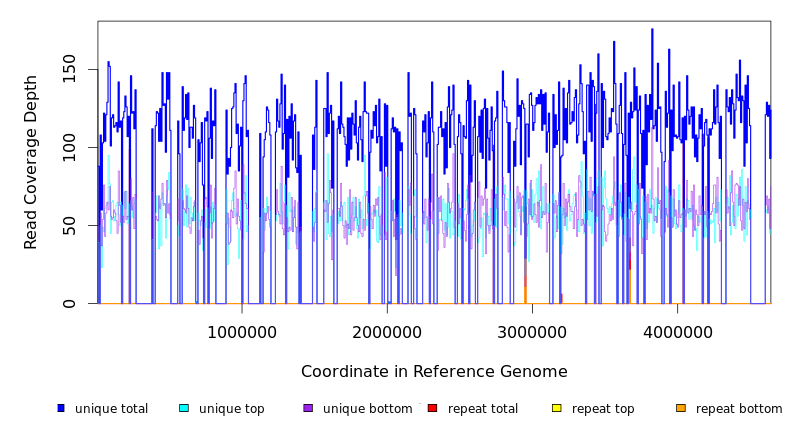Click the purple unique bottom legend swatch
The image size is (792, 432).
coord(308,408)
